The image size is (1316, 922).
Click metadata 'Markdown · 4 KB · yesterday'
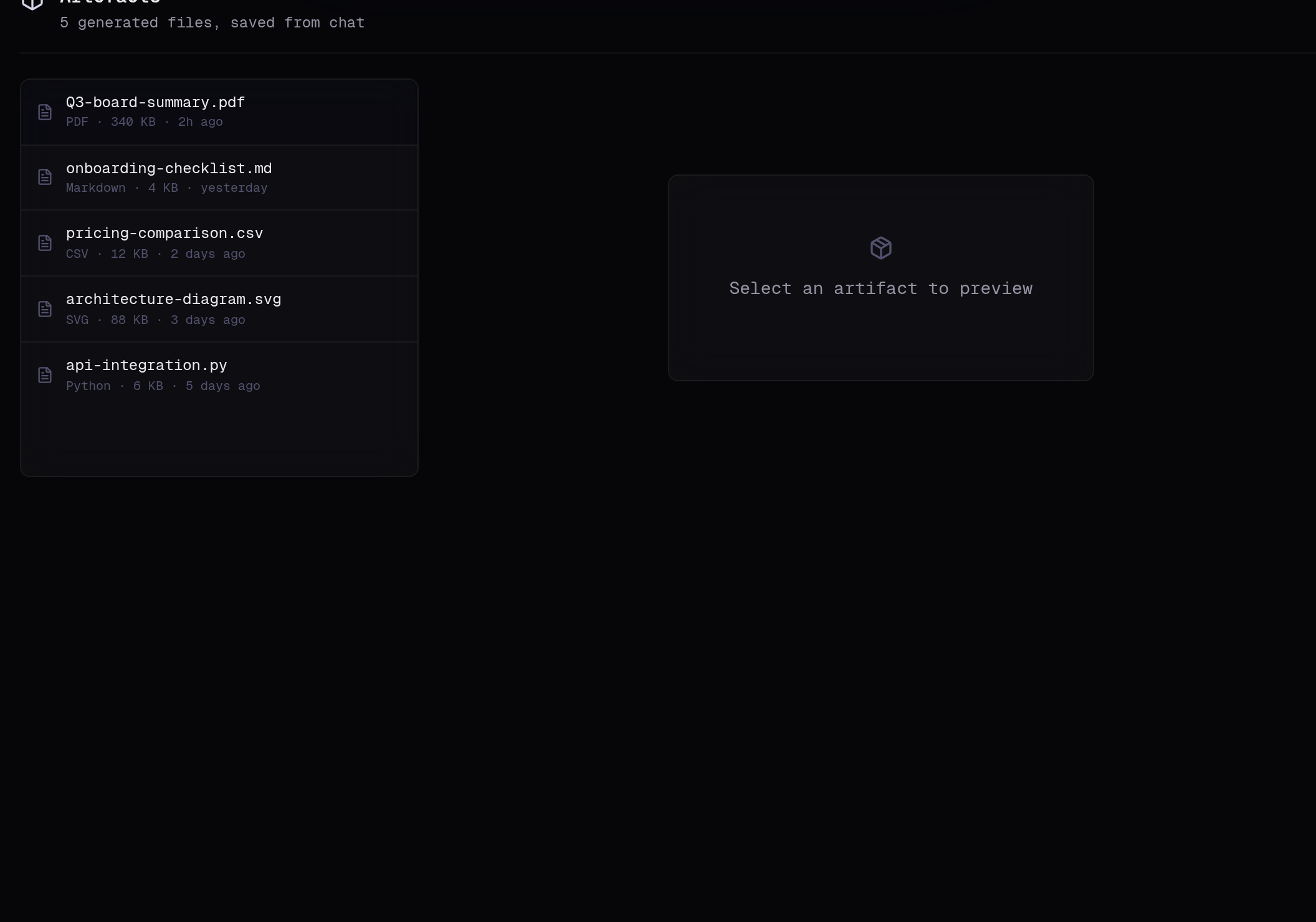(x=167, y=188)
